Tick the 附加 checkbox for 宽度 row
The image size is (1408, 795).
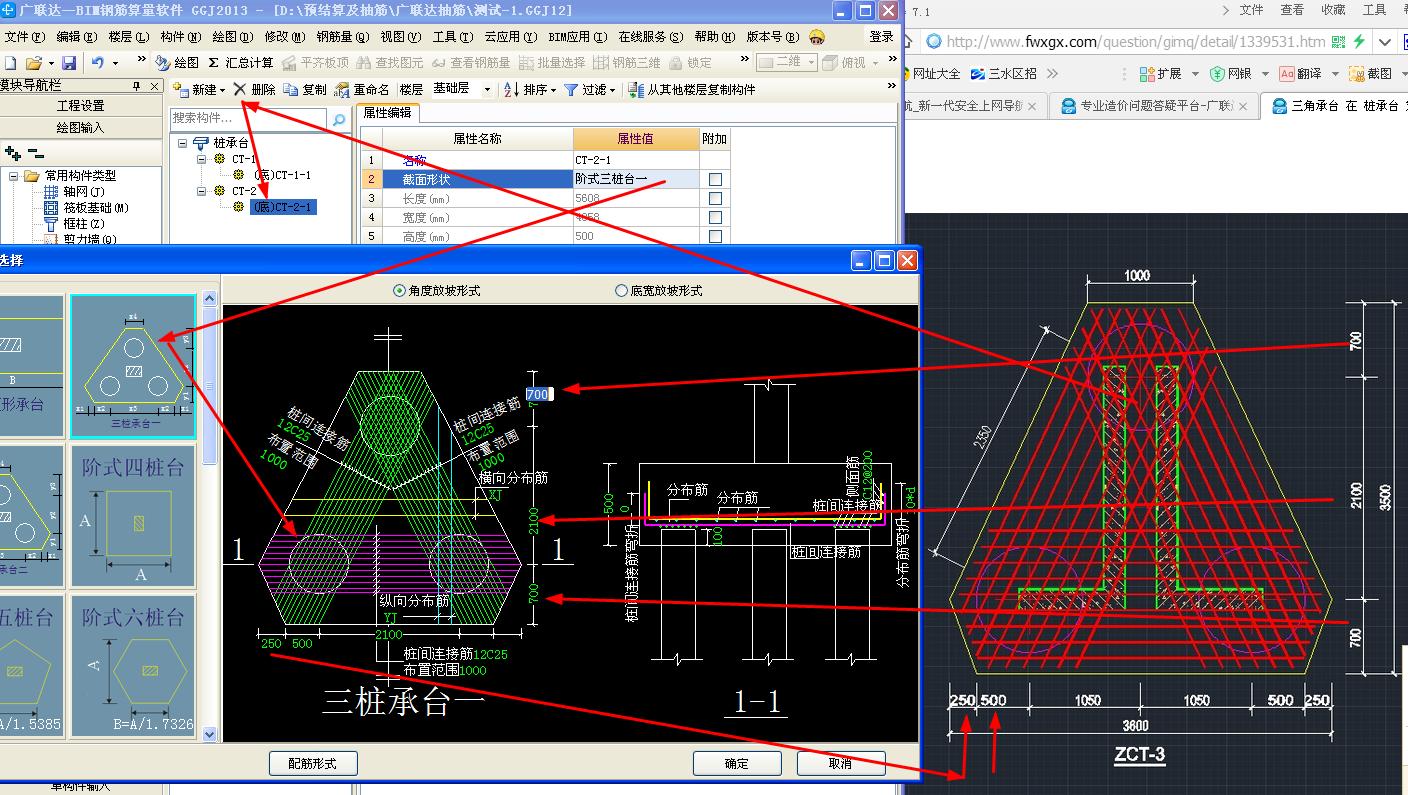tap(715, 218)
